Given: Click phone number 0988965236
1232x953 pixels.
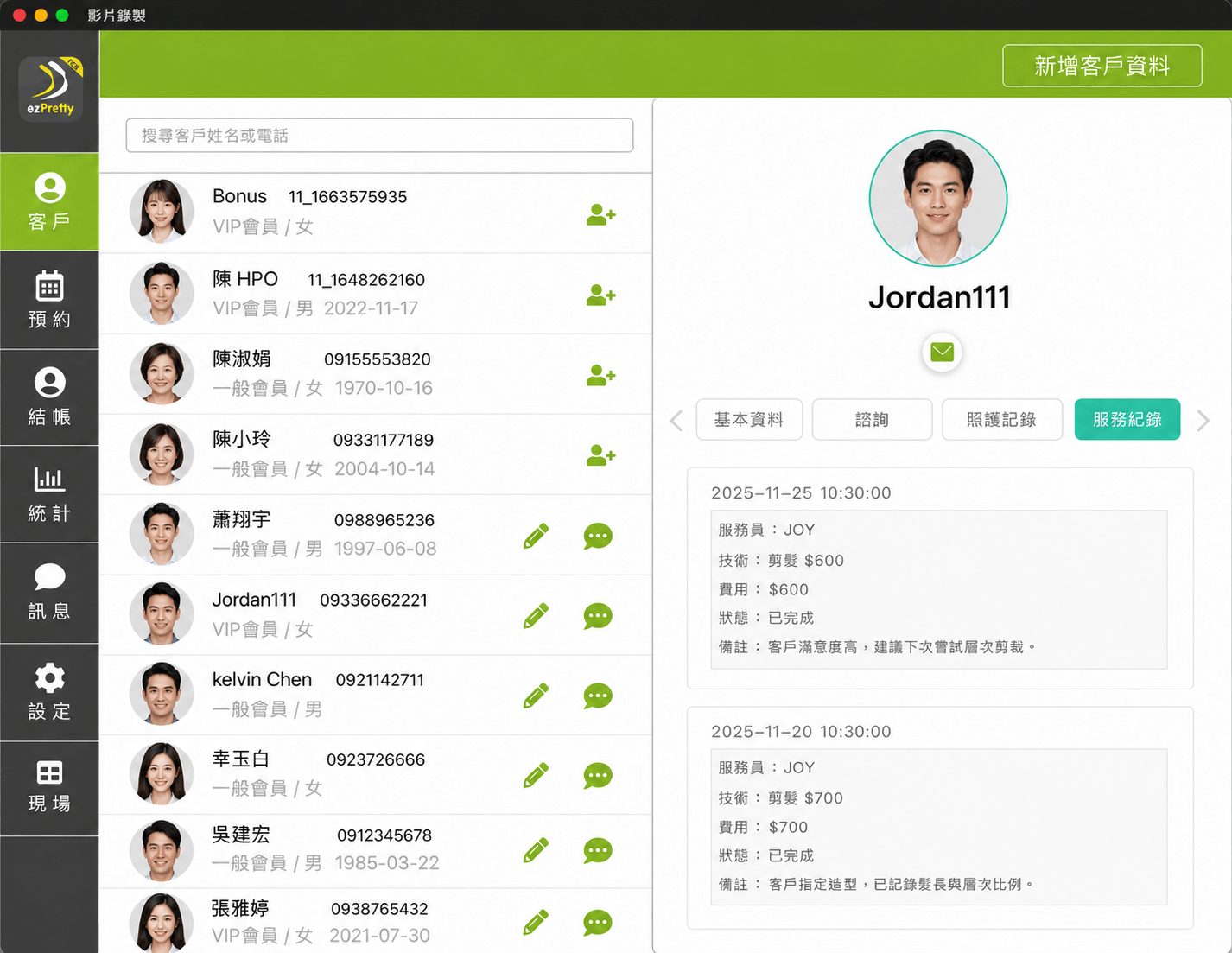Looking at the screenshot, I should click(x=384, y=520).
